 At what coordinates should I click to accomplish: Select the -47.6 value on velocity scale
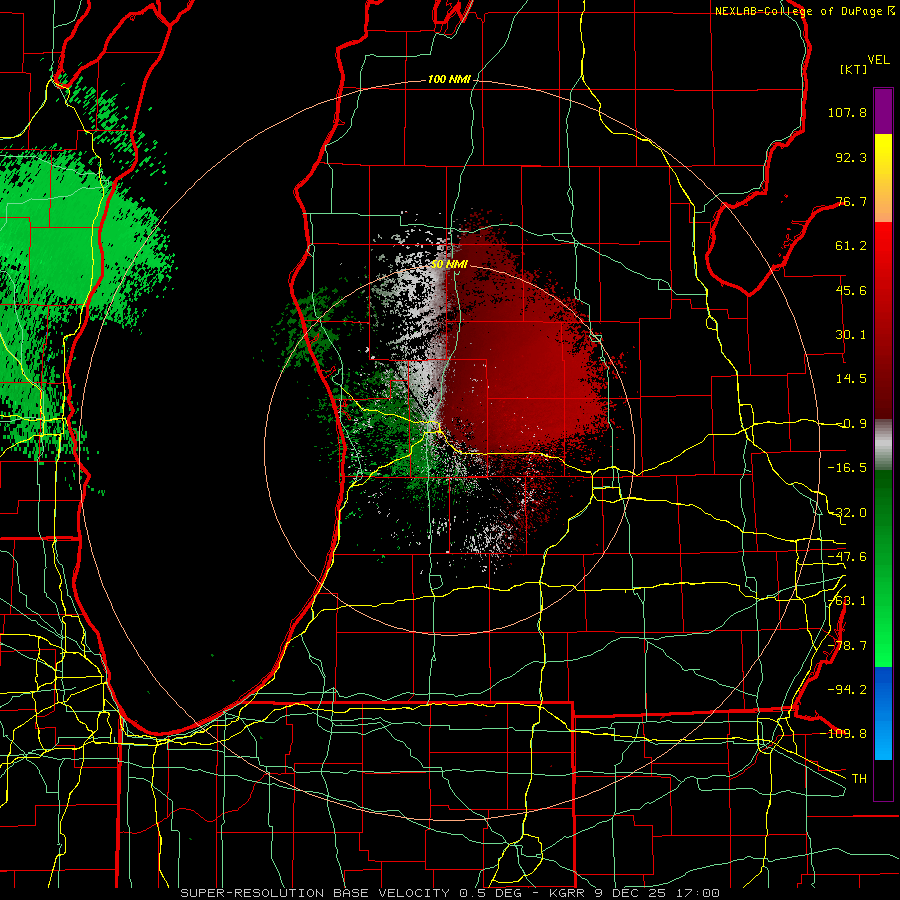click(847, 557)
